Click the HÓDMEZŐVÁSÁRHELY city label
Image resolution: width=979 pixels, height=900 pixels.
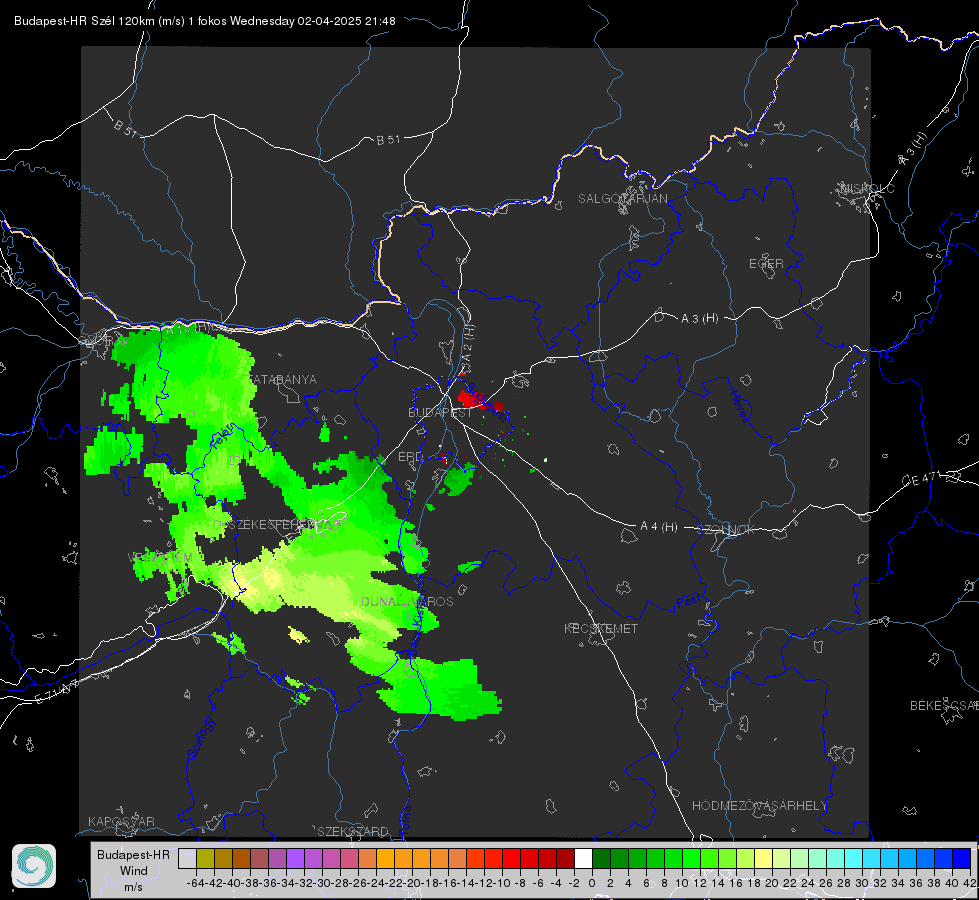(x=759, y=806)
